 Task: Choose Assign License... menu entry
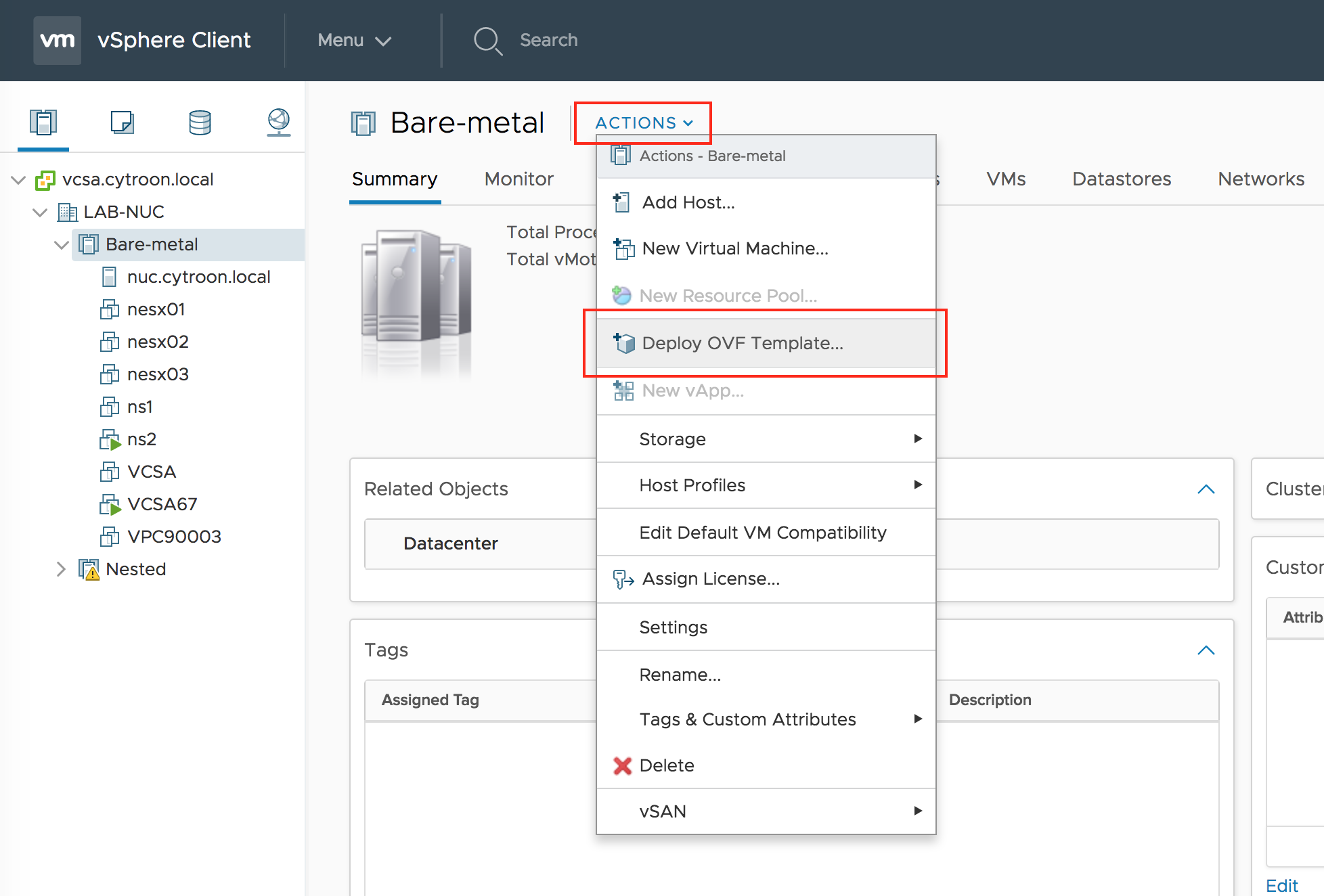(x=766, y=579)
